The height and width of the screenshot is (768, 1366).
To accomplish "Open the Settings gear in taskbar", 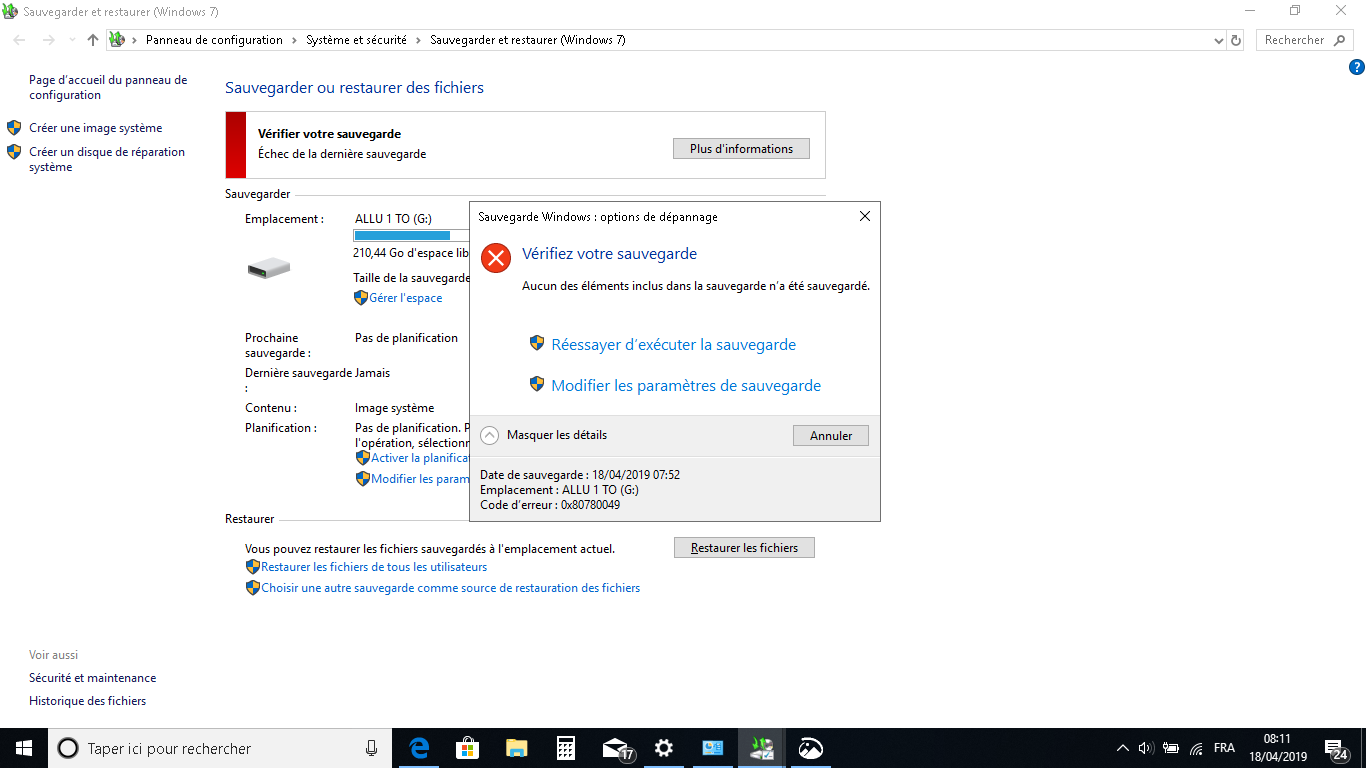I will pos(663,748).
